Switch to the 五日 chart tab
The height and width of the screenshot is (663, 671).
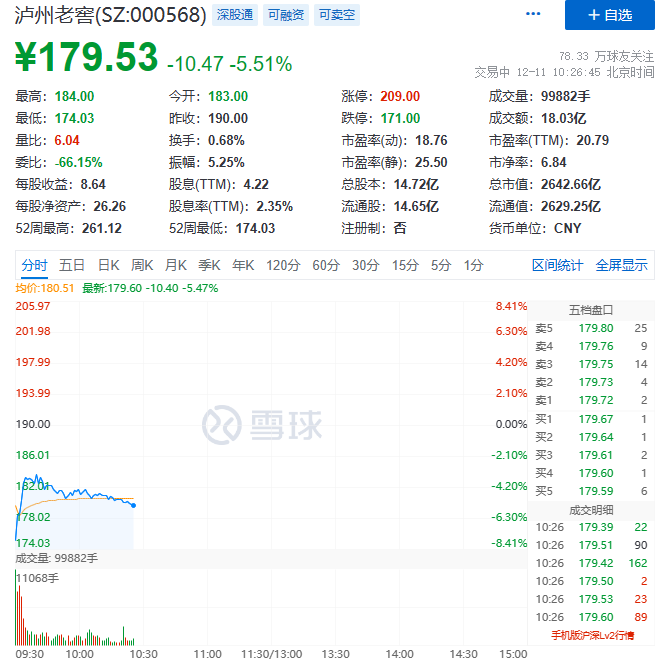(71, 265)
